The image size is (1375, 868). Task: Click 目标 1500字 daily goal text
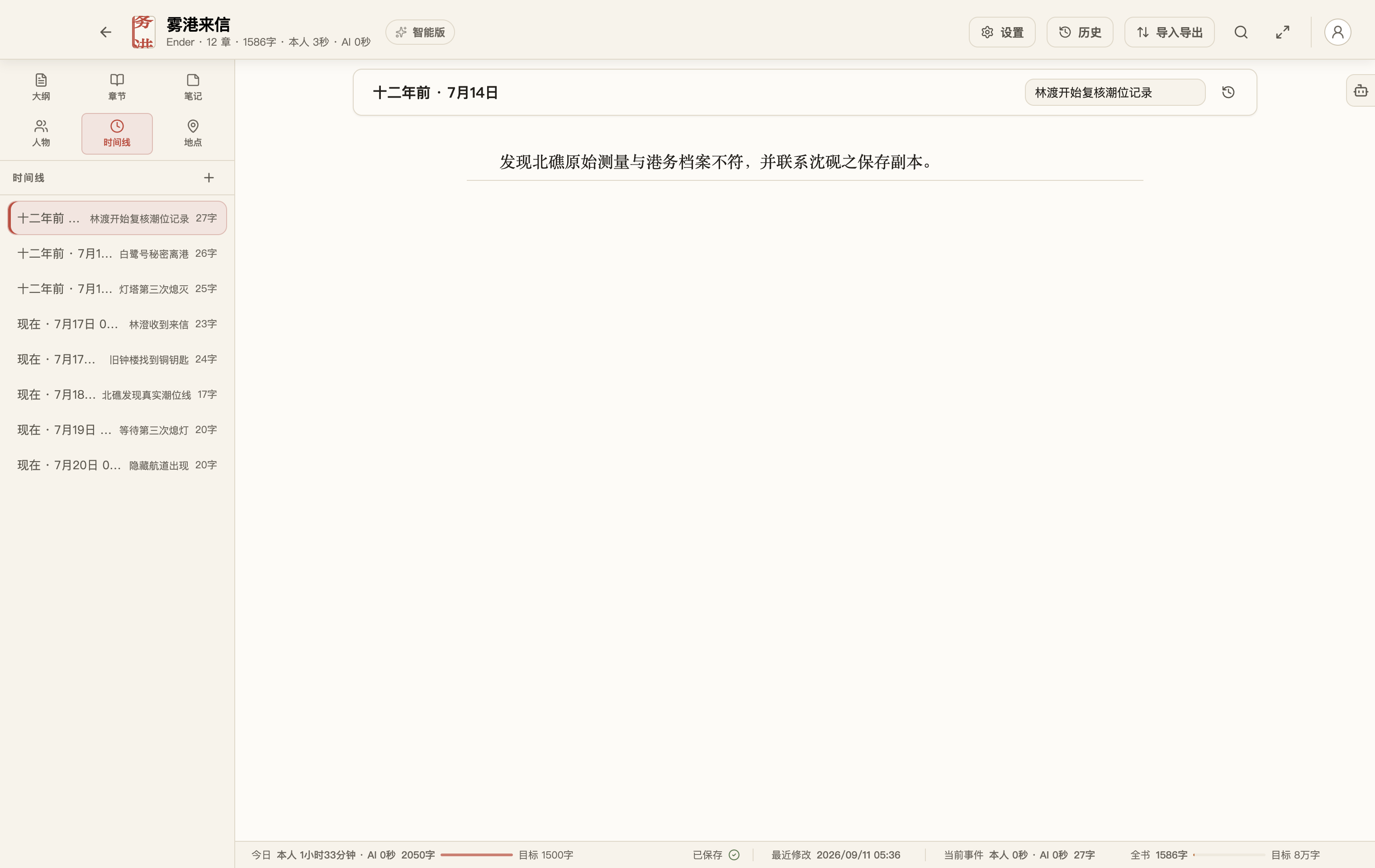[545, 854]
